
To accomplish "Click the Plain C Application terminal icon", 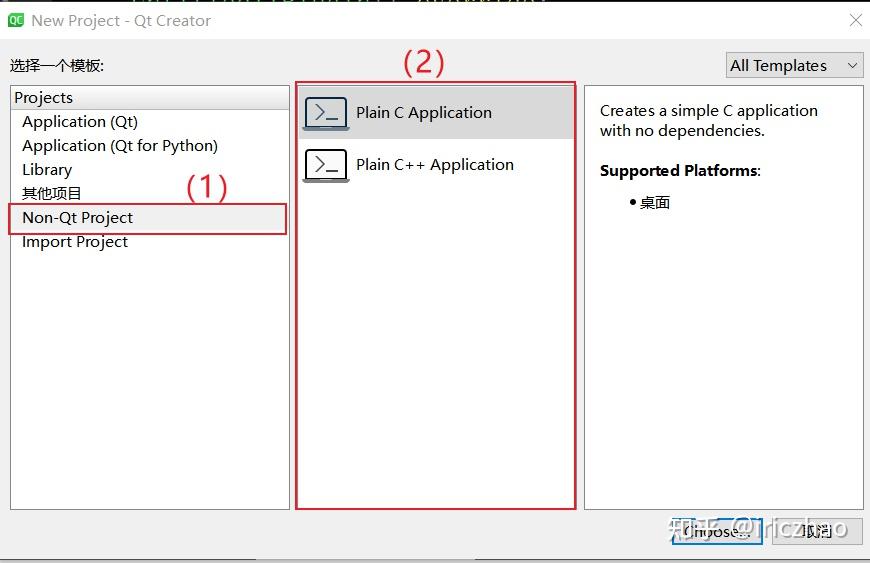I will 326,113.
